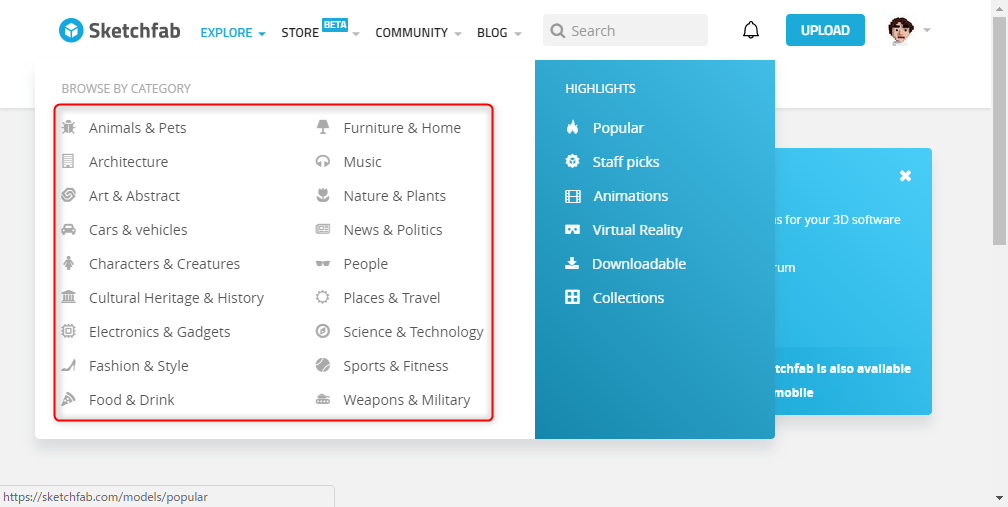Click the car icon beside Cars & vehicles
1008x507 pixels.
[x=68, y=229]
